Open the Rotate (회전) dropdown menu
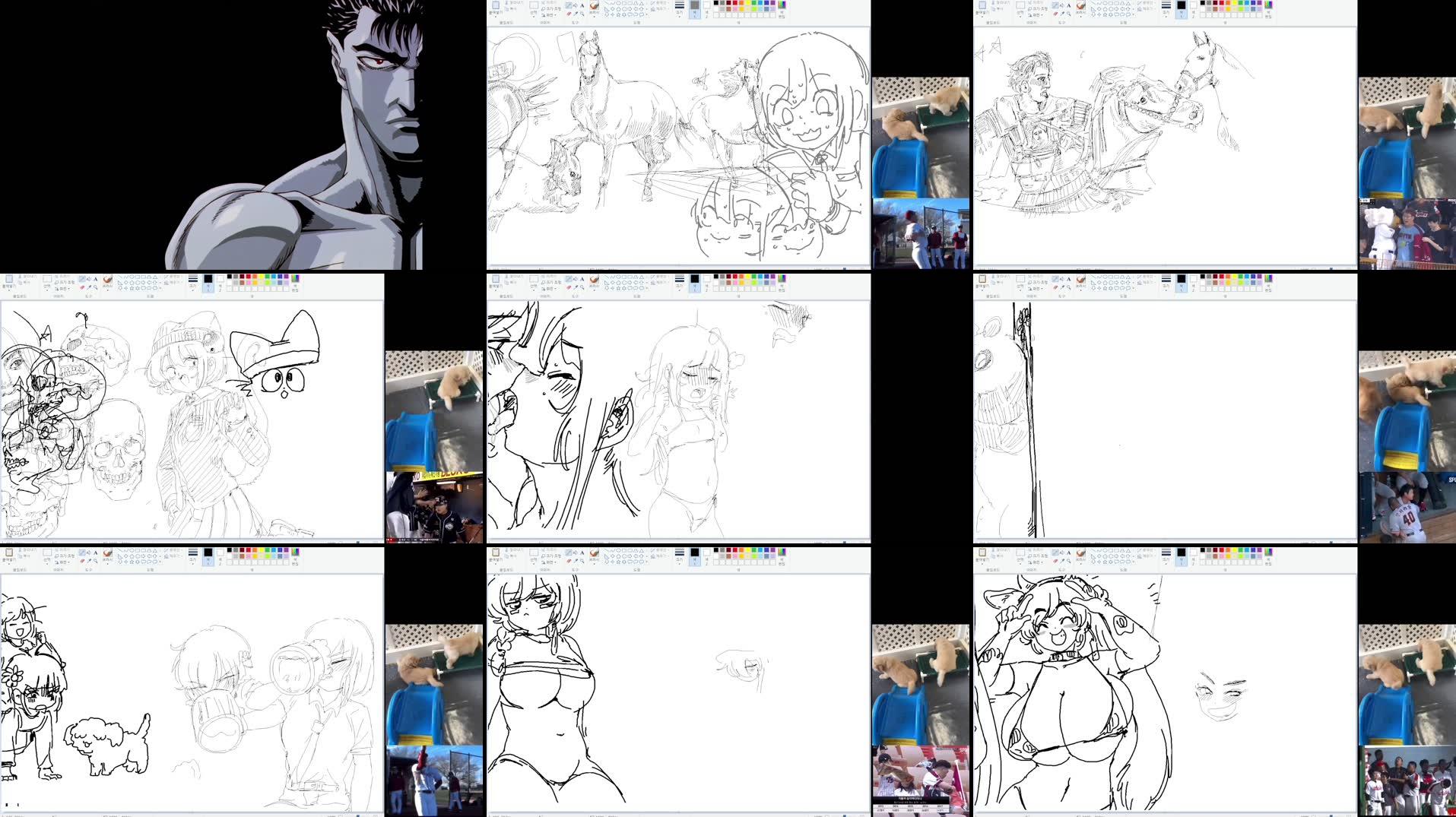Viewport: 1456px width, 817px height. pos(549,14)
